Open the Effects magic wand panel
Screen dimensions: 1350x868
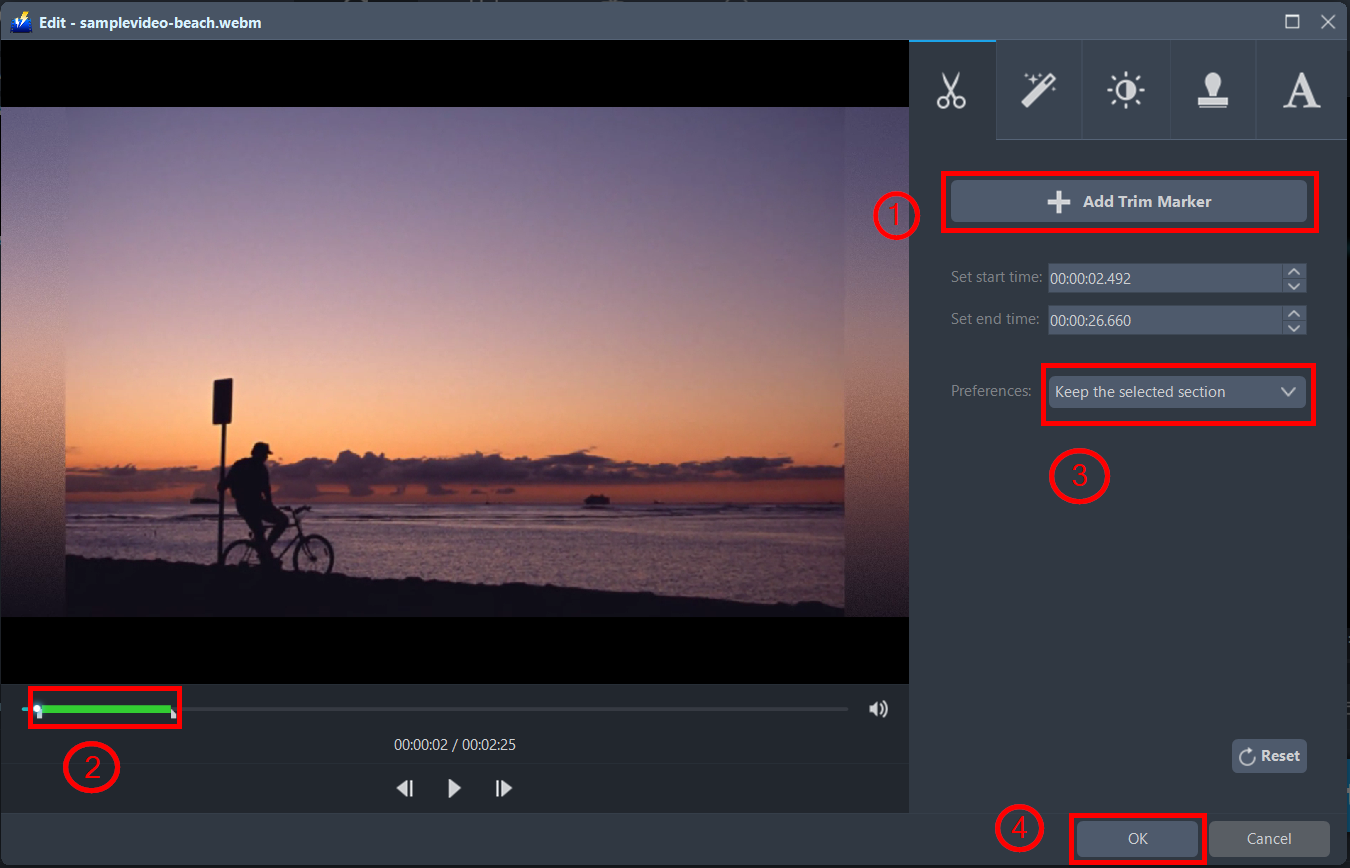click(x=1038, y=90)
